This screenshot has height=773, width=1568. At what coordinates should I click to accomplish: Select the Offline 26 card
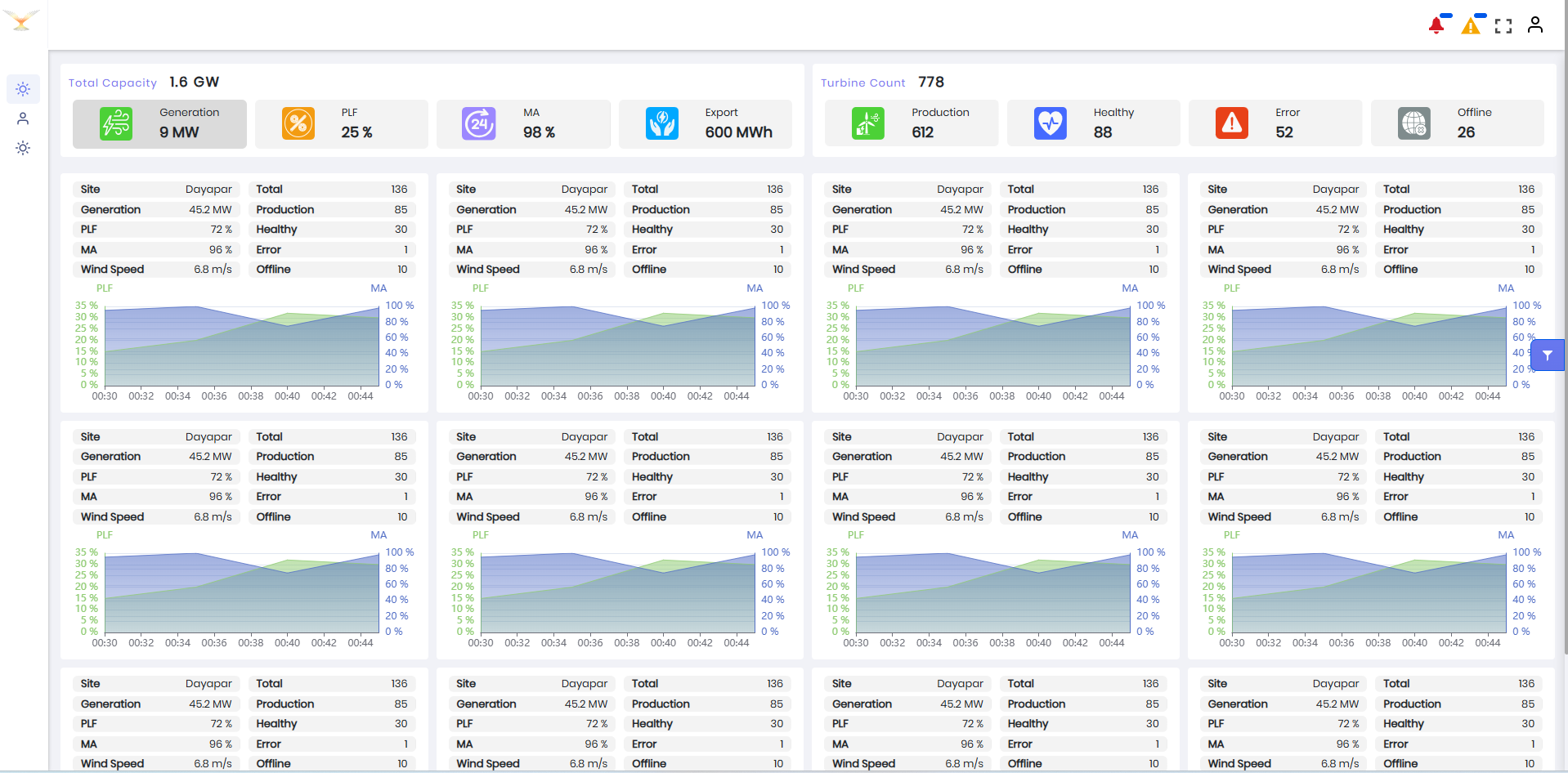(x=1458, y=124)
